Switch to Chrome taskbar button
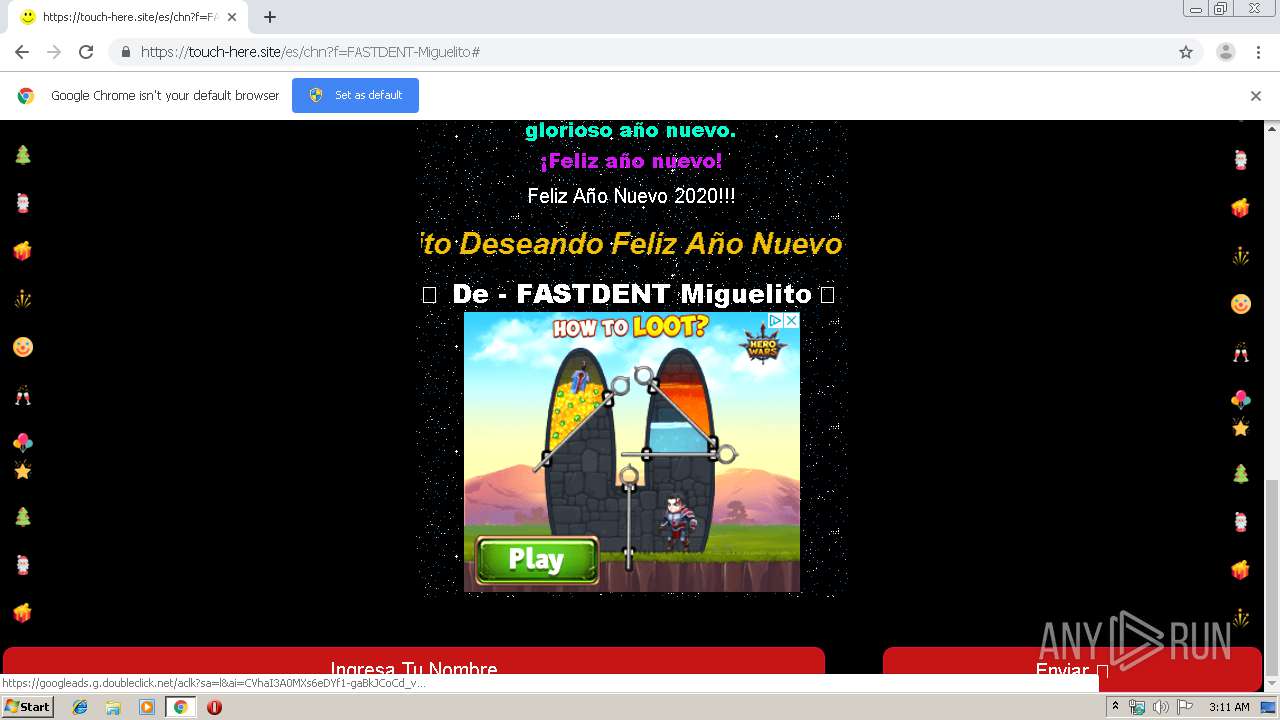The image size is (1280, 720). [180, 707]
